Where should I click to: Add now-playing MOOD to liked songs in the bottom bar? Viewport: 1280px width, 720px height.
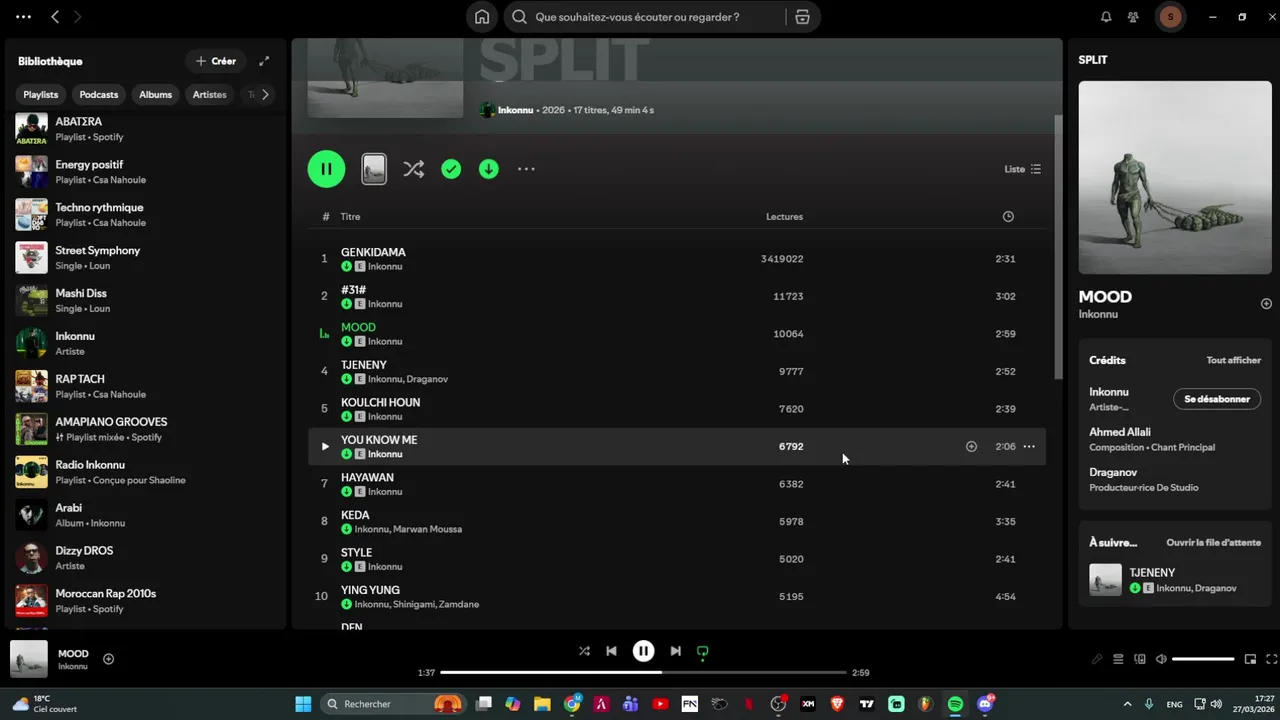tap(109, 659)
